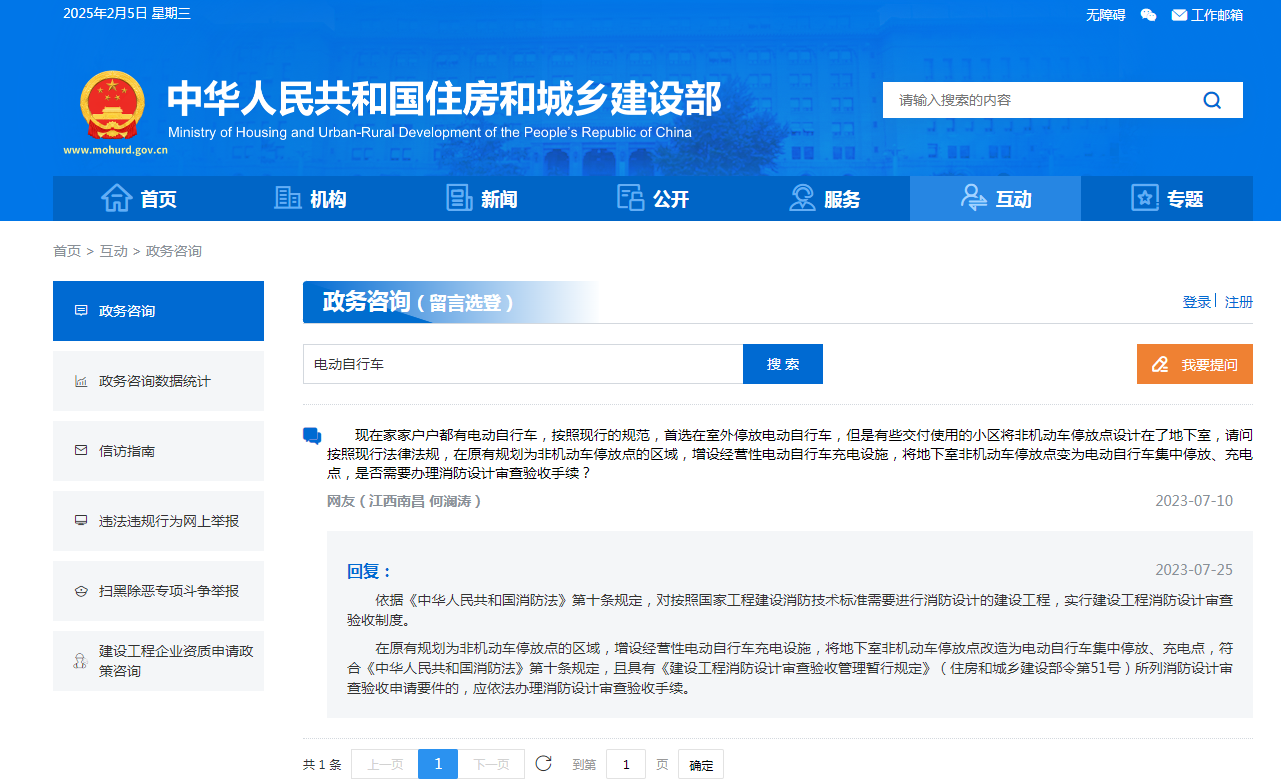Click the star icon beside 专题
The height and width of the screenshot is (784, 1281).
pos(1144,198)
